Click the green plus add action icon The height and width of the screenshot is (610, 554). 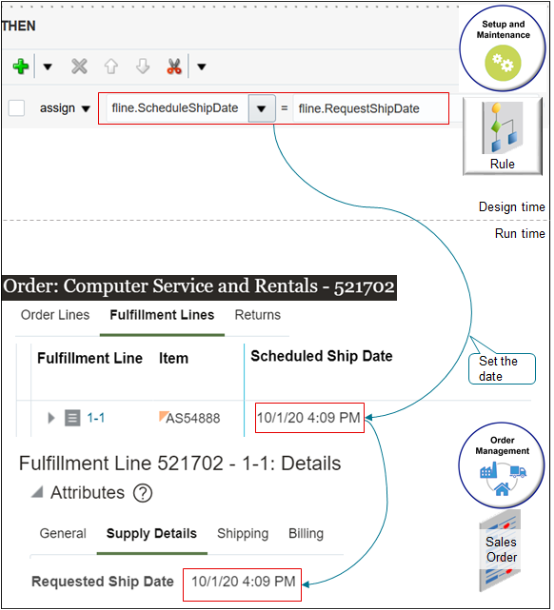tap(20, 66)
